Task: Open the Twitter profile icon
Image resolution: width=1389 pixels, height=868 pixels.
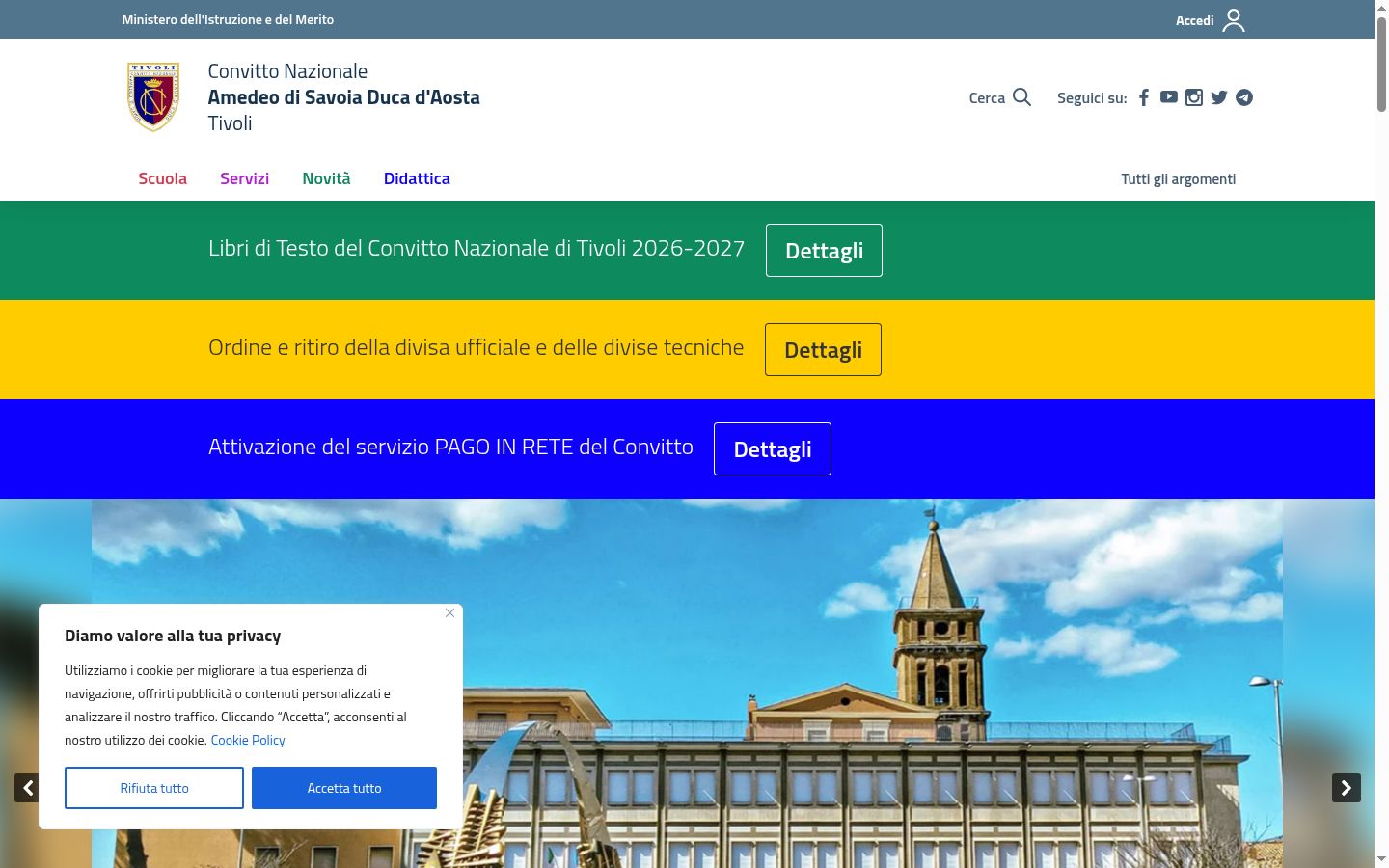Action: pyautogui.click(x=1219, y=97)
